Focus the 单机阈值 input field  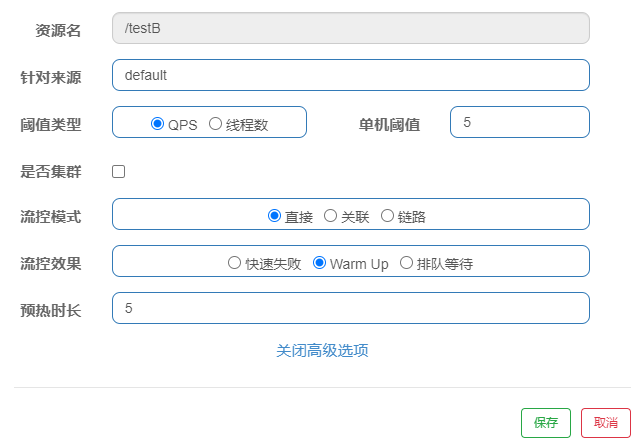(520, 122)
